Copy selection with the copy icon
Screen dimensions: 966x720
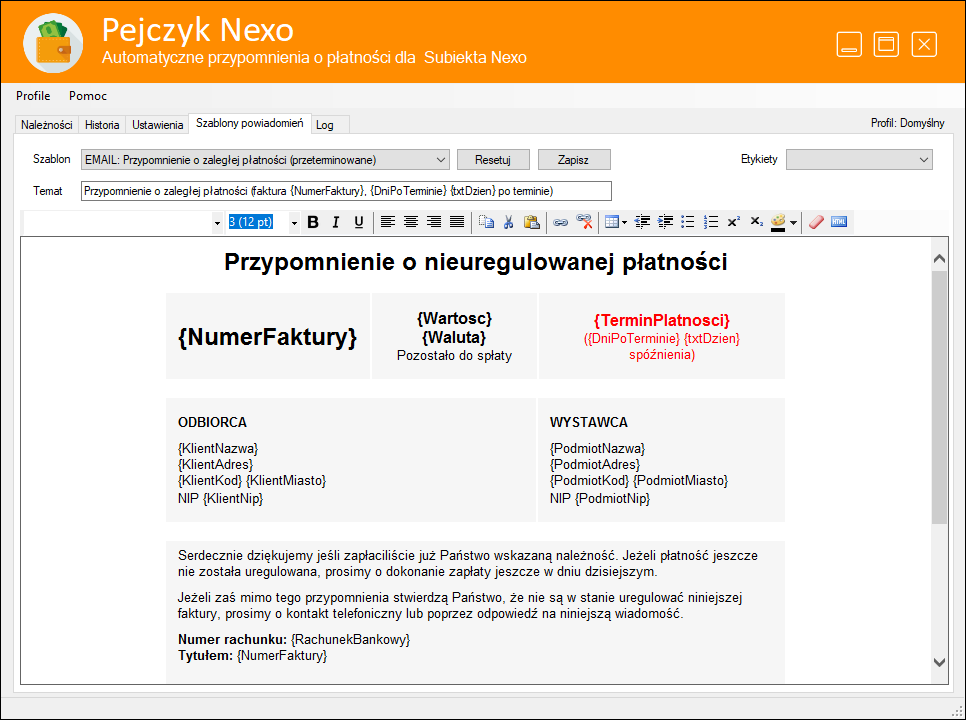486,222
